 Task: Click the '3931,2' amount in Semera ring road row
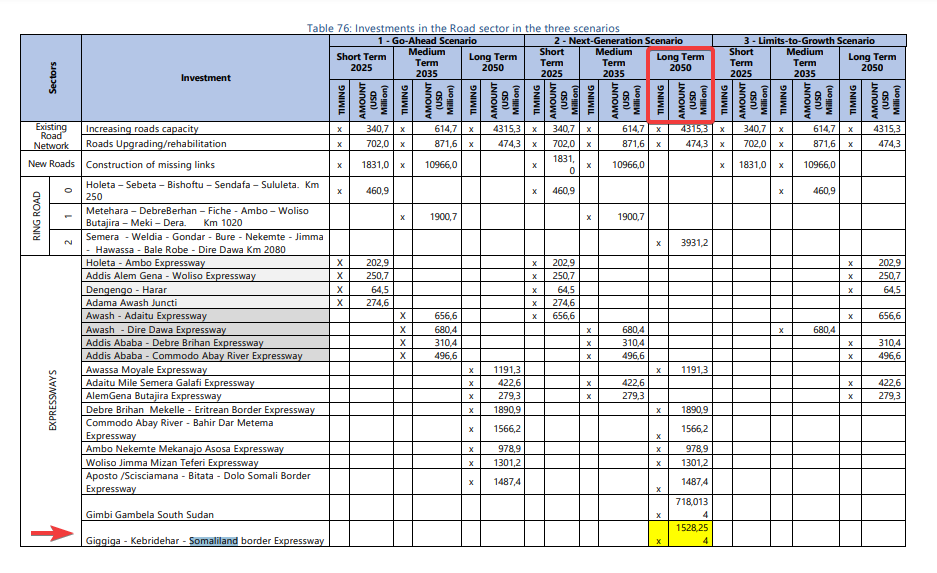(694, 243)
